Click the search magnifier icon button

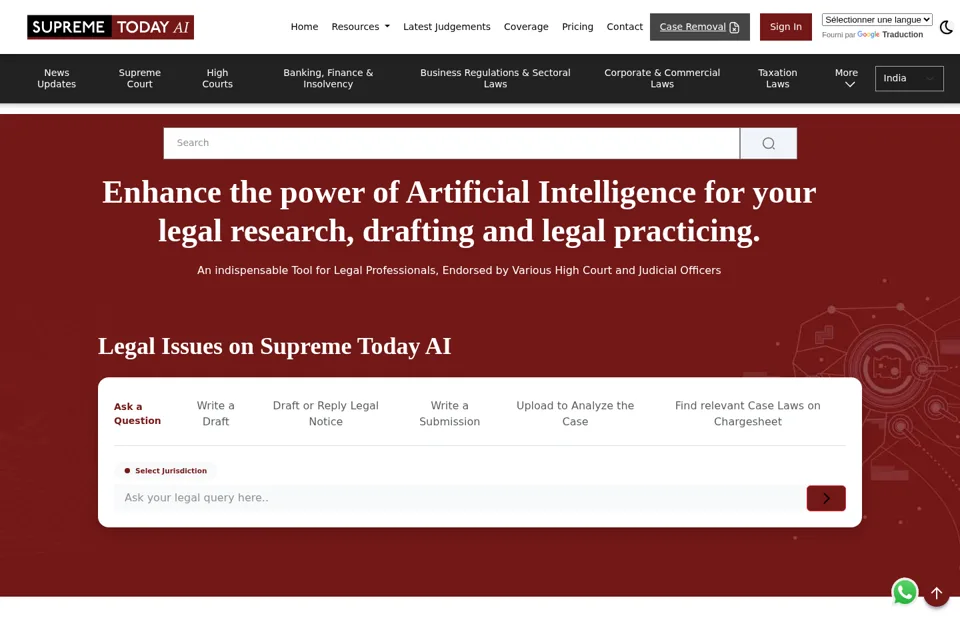coord(768,143)
